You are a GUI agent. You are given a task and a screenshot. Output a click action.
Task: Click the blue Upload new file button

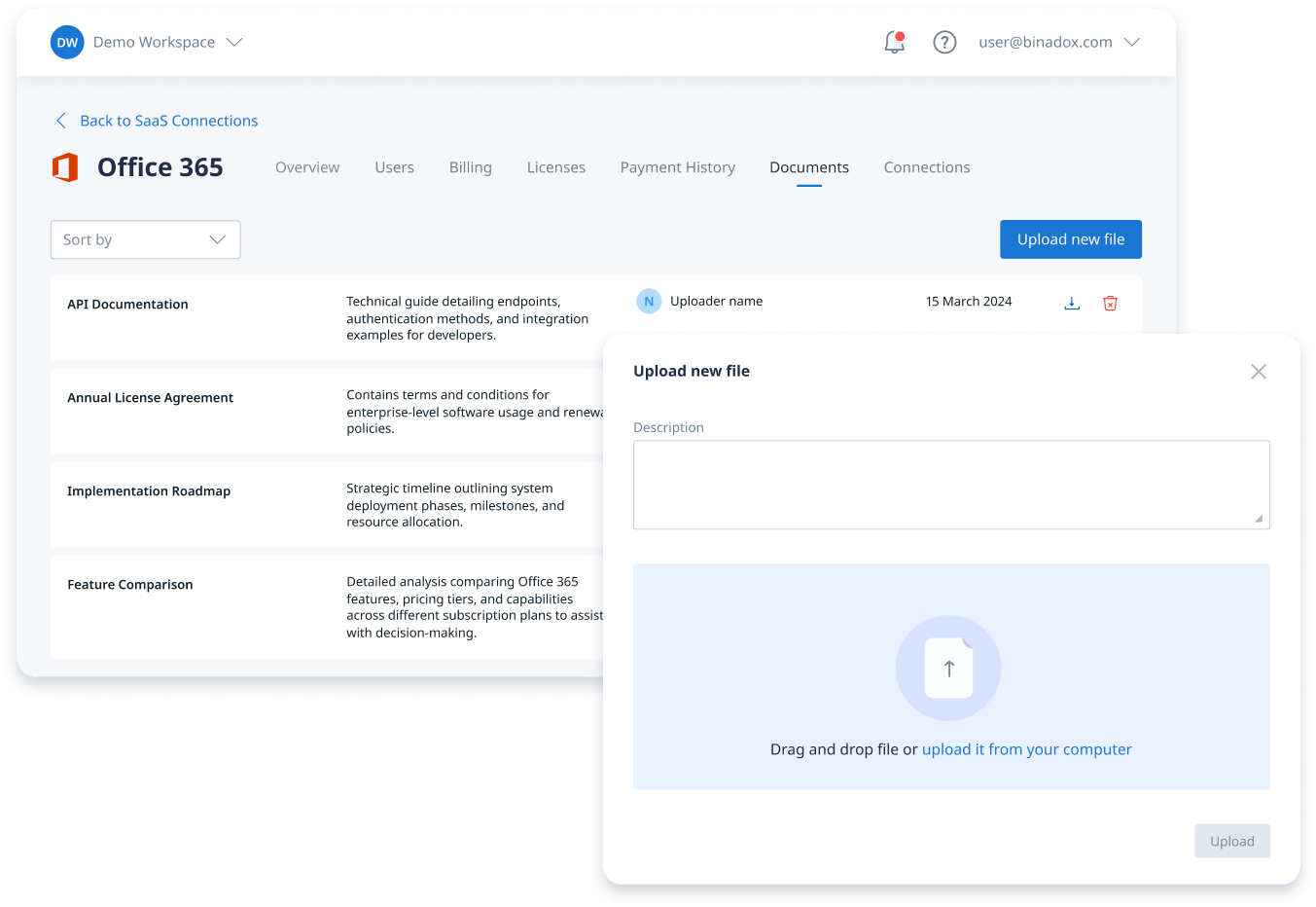(x=1071, y=239)
